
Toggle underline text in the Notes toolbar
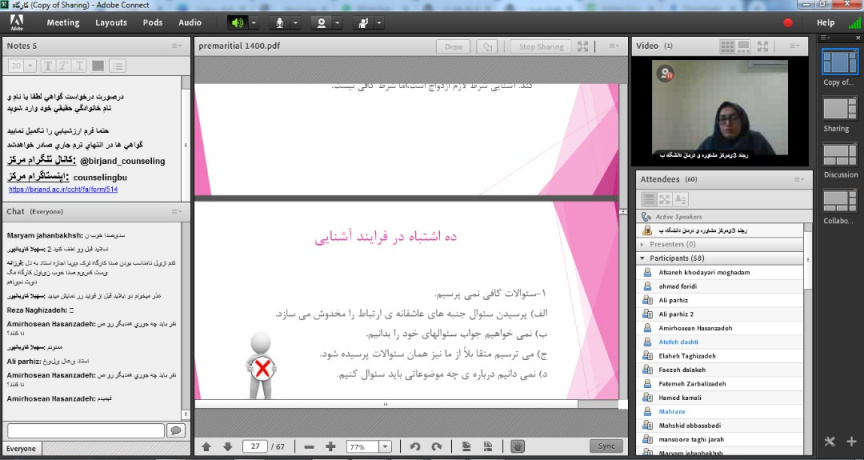pos(79,66)
